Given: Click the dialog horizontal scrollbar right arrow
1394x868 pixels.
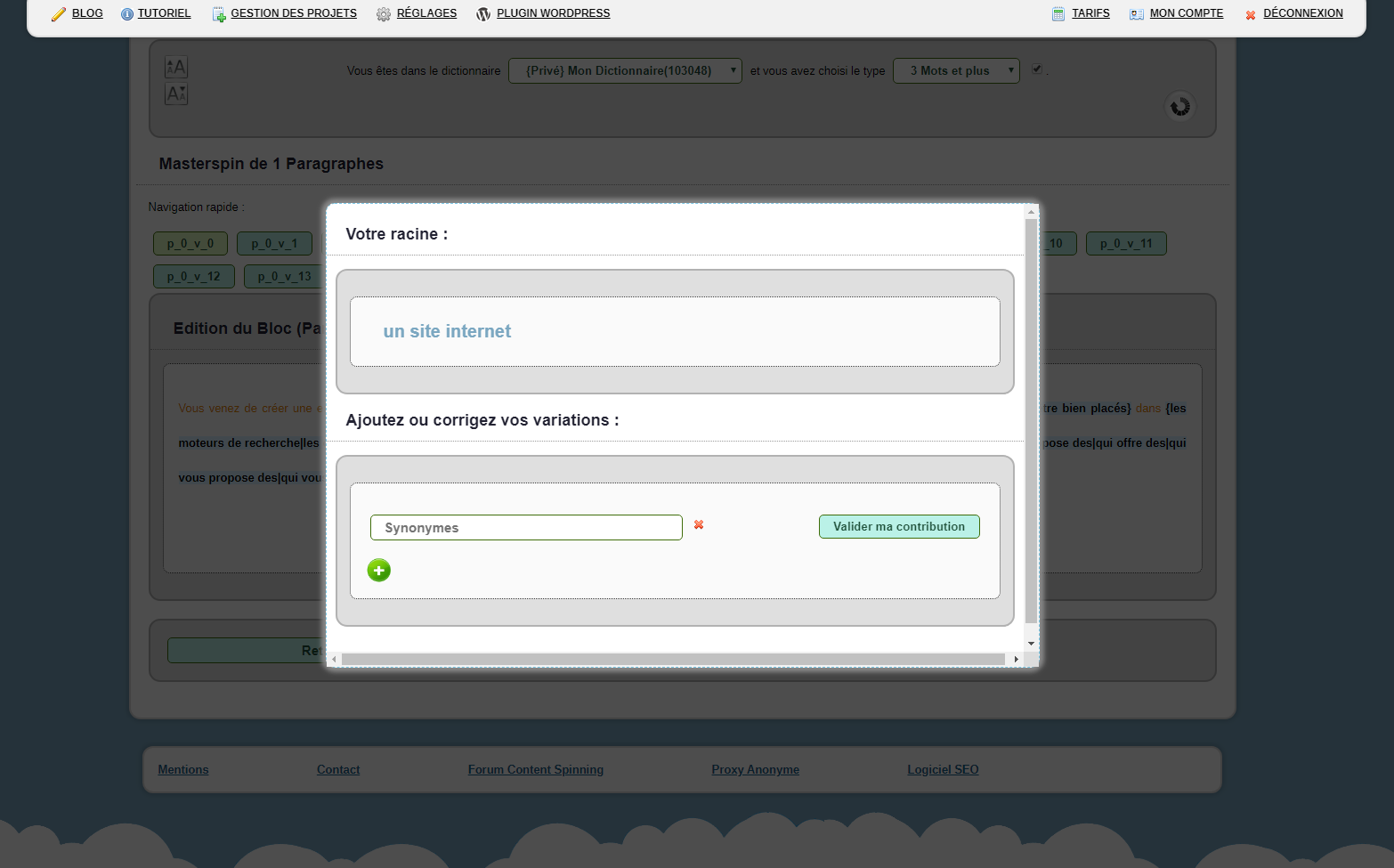Looking at the screenshot, I should [1017, 660].
